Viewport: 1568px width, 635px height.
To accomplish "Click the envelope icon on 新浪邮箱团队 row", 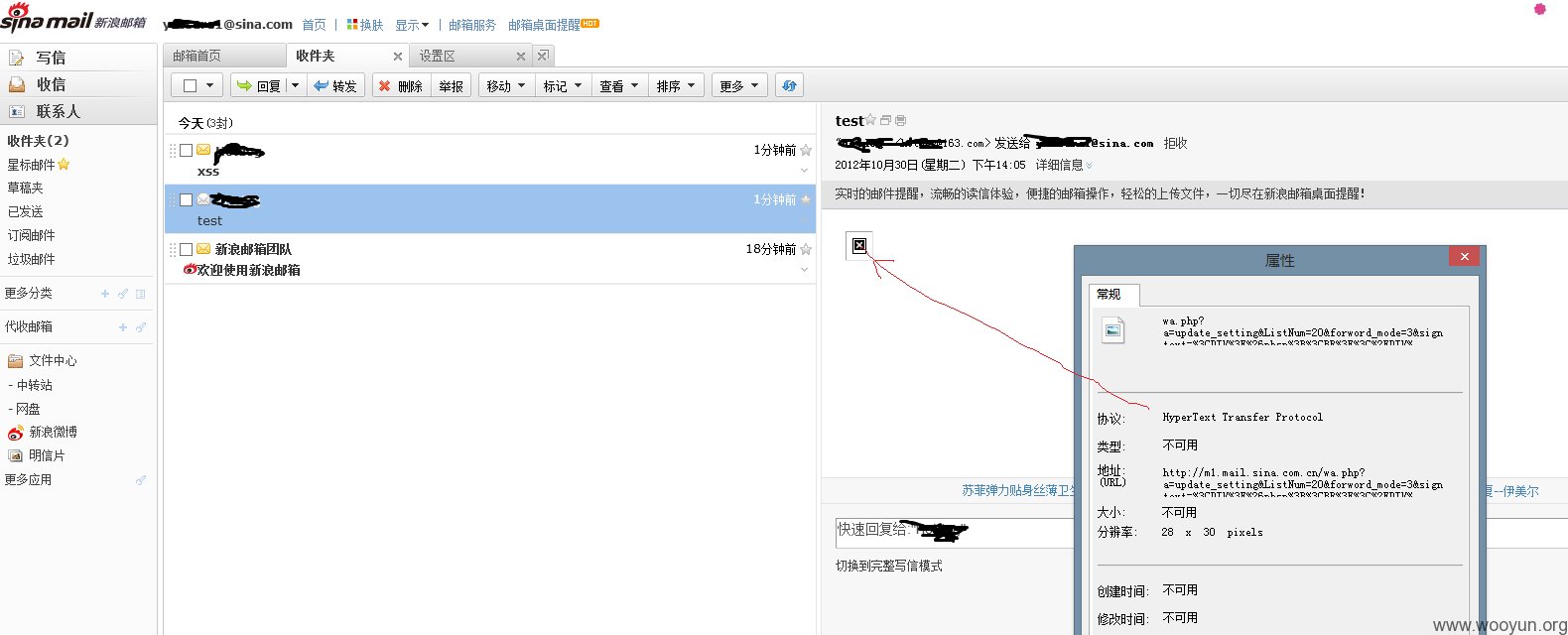I will pyautogui.click(x=203, y=249).
